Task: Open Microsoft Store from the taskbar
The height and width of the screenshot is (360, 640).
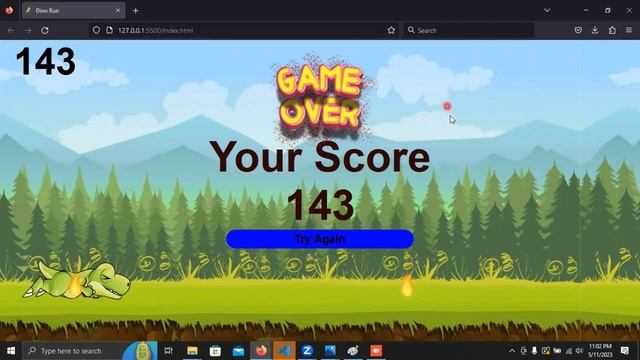Action: point(215,351)
